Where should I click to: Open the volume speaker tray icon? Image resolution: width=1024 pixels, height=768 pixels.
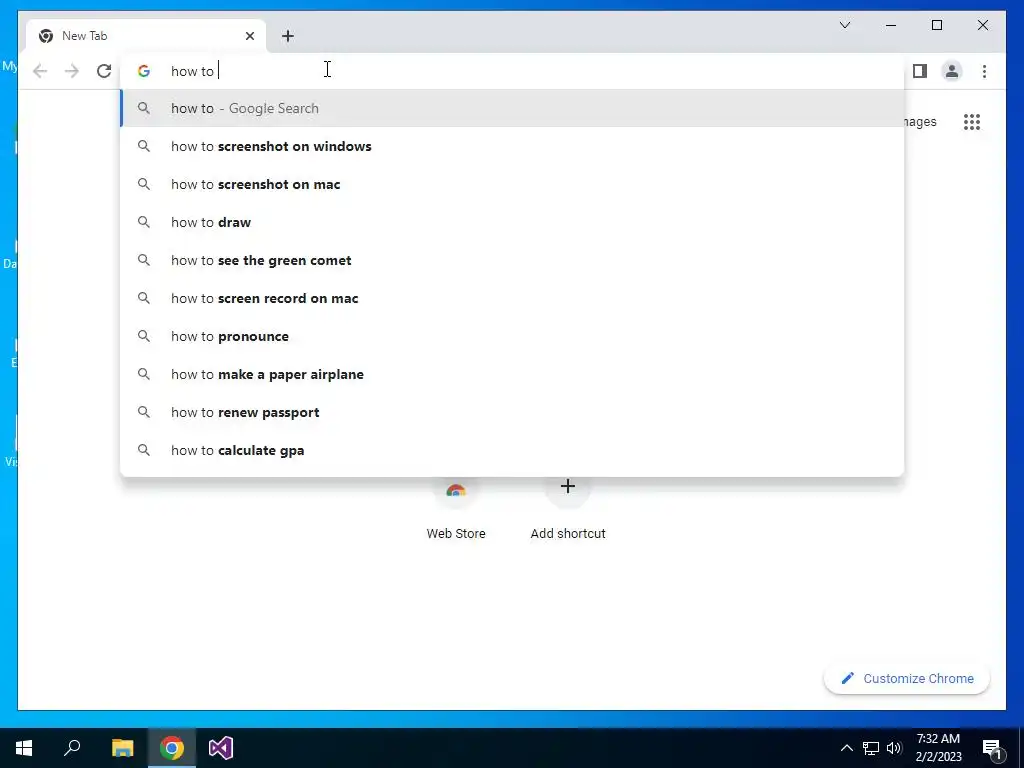[894, 748]
